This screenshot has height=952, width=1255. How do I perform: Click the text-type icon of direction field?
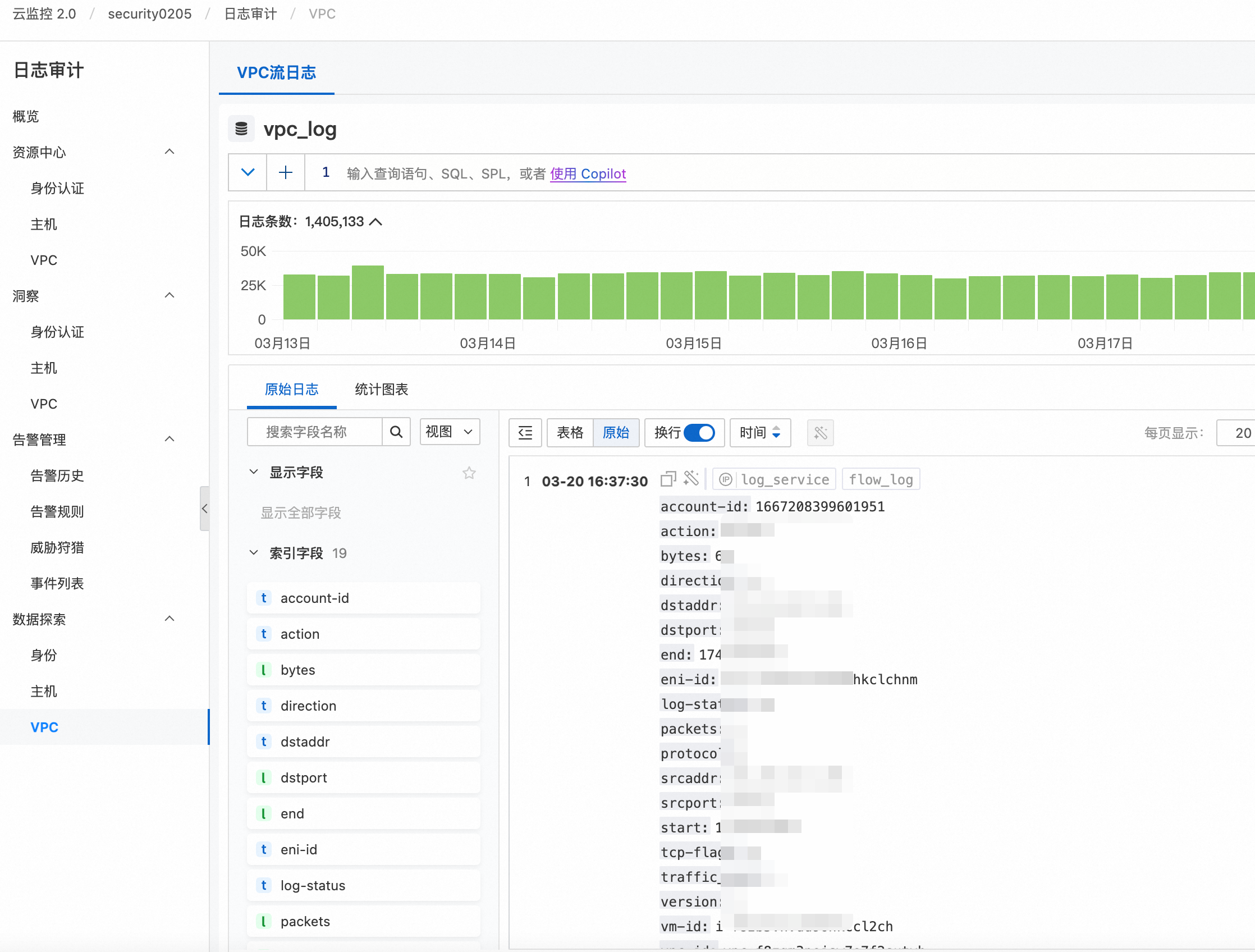(264, 706)
